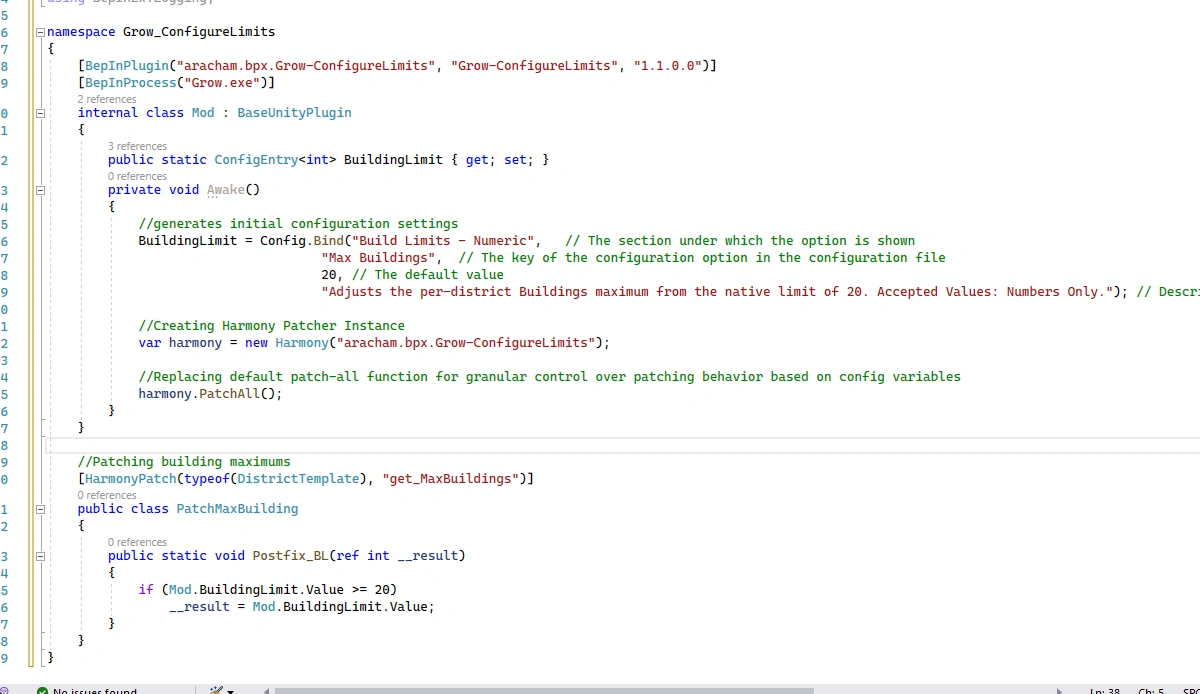Click the 'BepInProcess' attribute name
1200x694 pixels.
click(131, 83)
